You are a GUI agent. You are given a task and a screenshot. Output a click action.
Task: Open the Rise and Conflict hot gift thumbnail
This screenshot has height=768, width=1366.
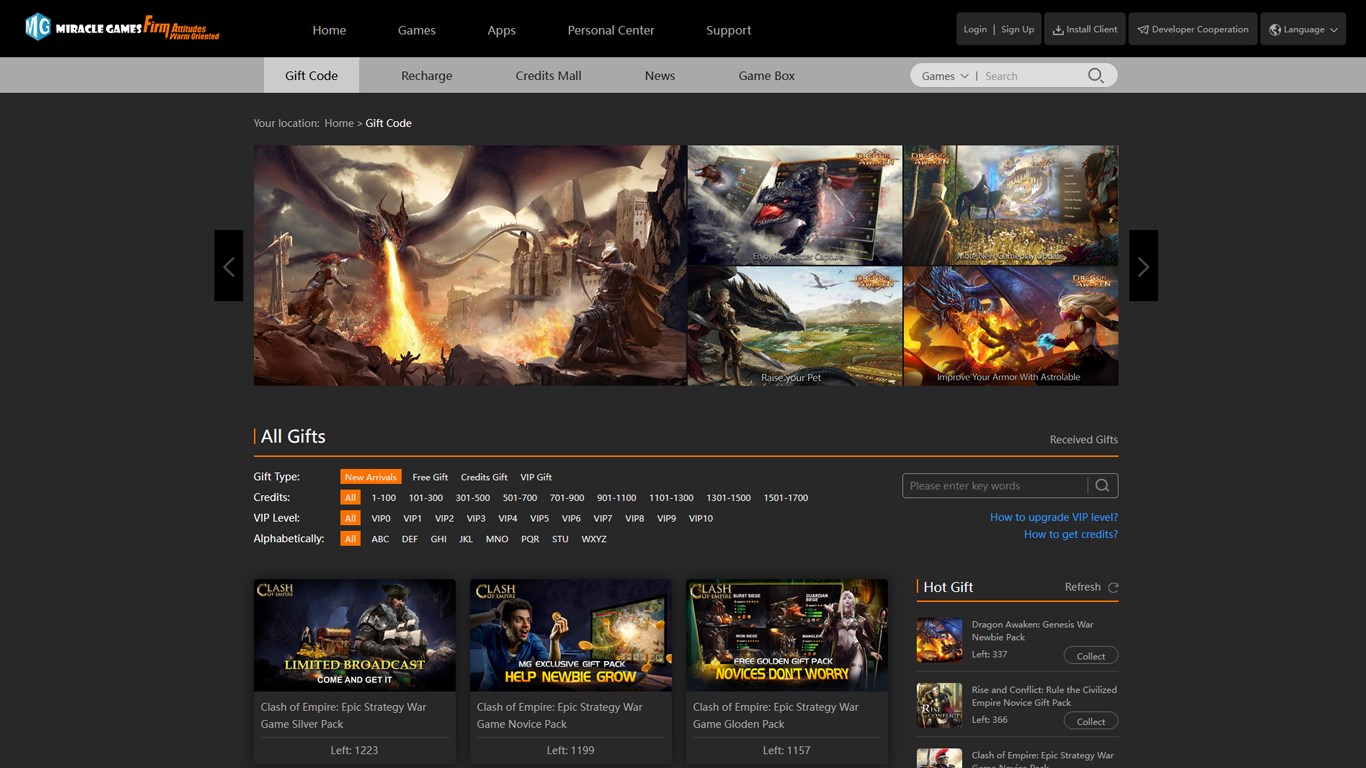pos(939,706)
